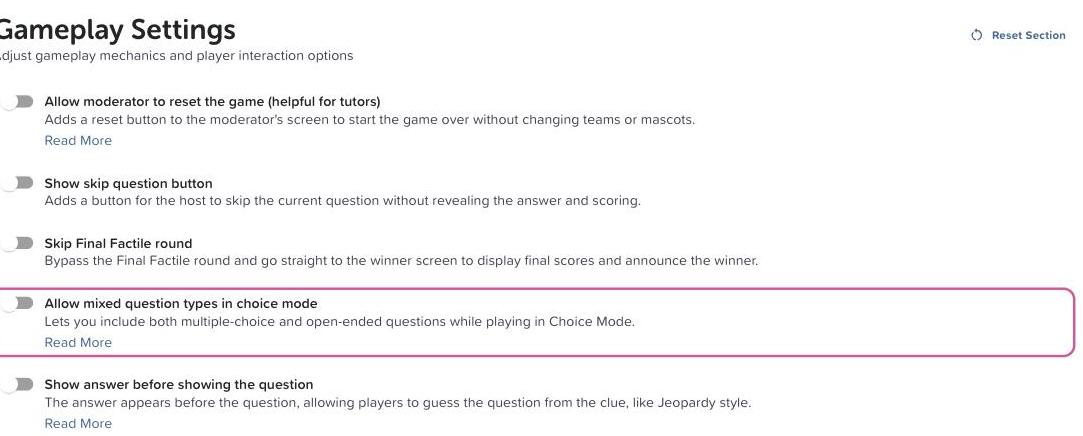Enable the moderator reset game toggle
This screenshot has height=436, width=1083.
[x=17, y=102]
